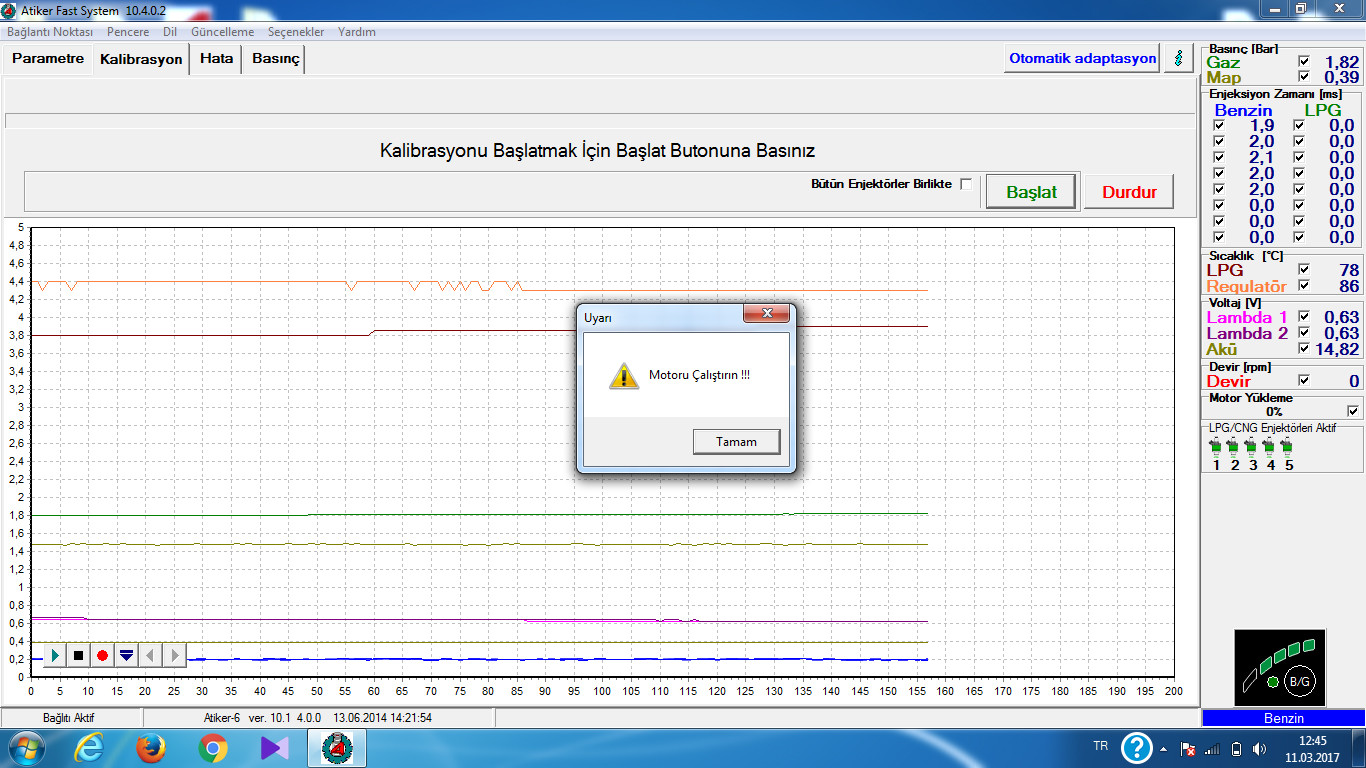Click the Akü voltage value 14,82
Screen dimensions: 1366x768
coord(1336,349)
